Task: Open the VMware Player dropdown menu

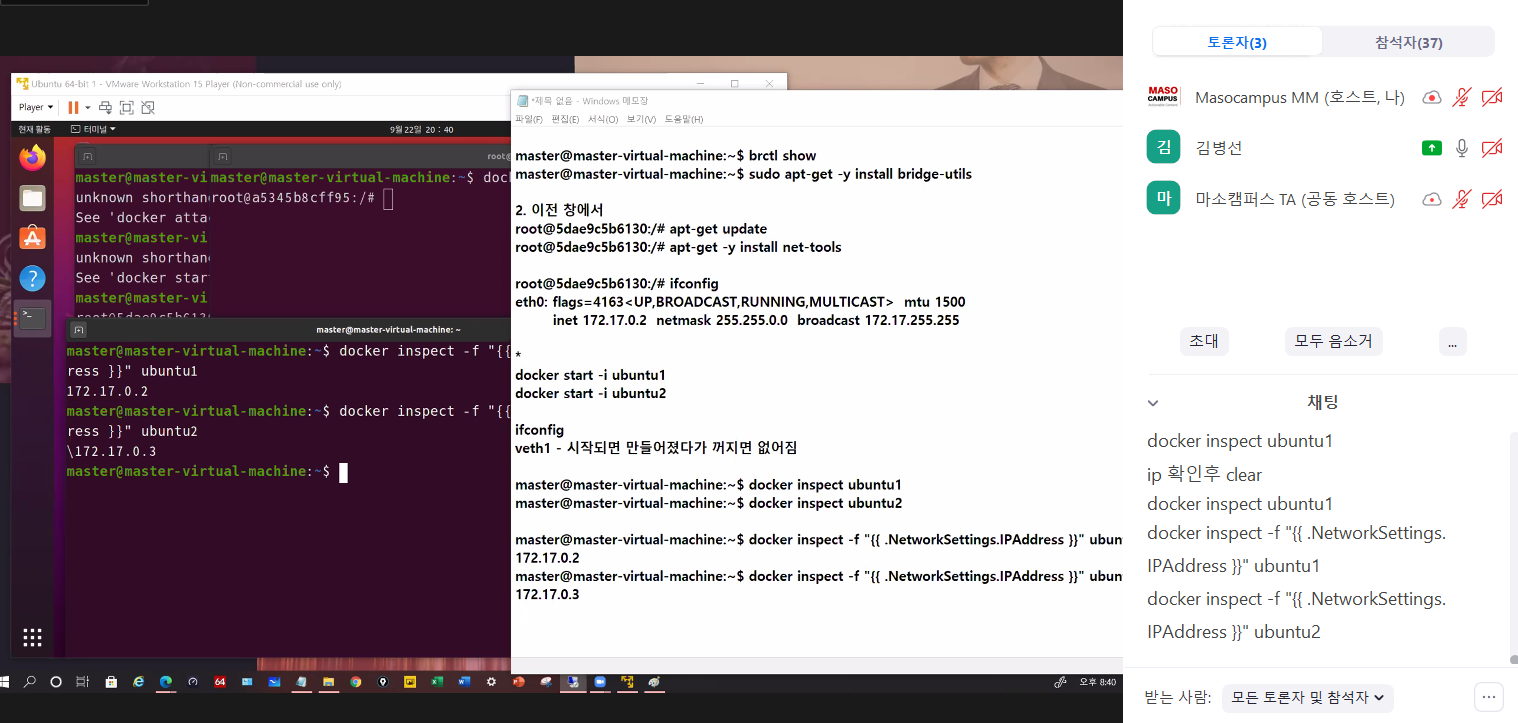Action: (x=35, y=107)
